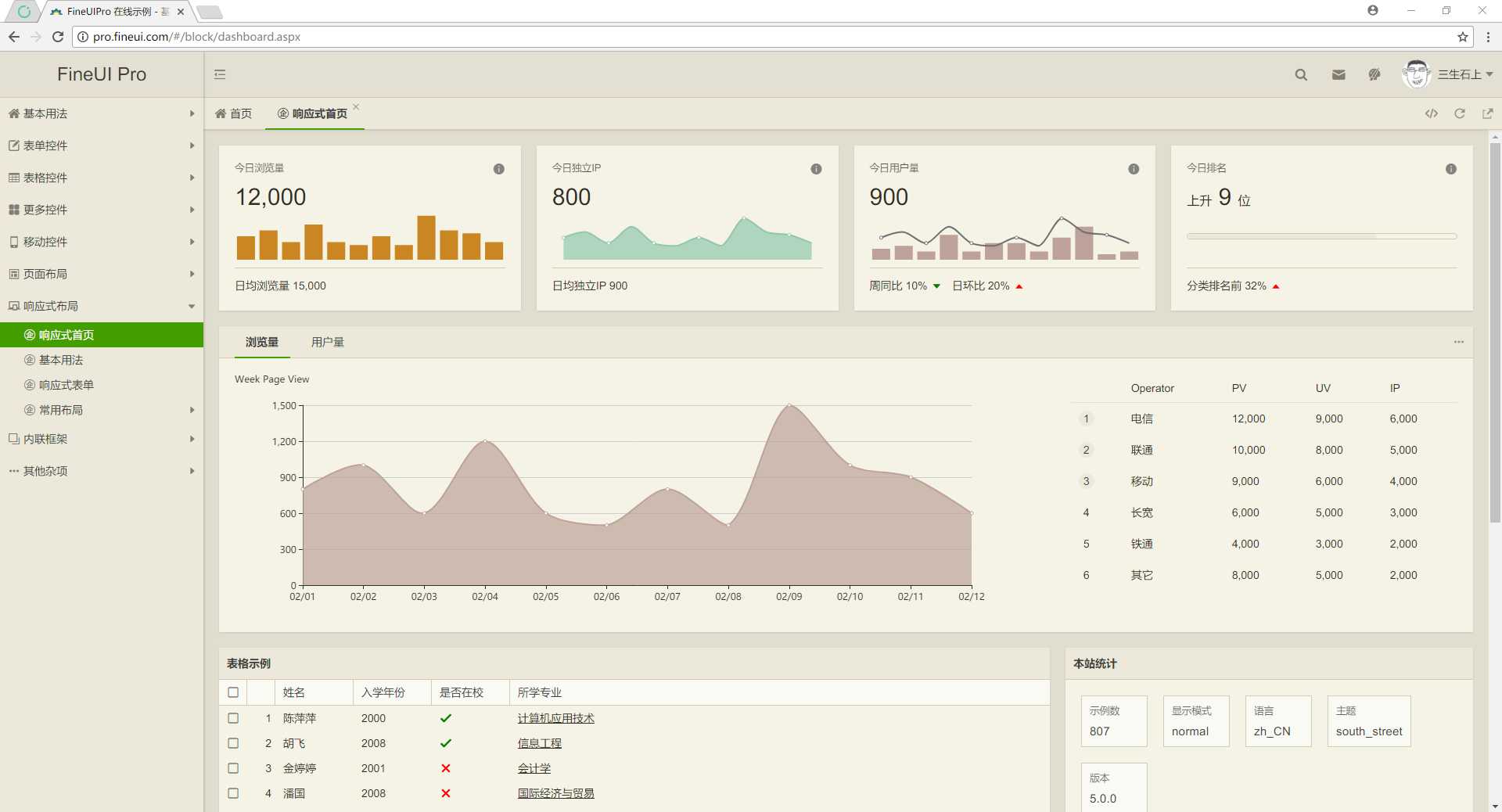This screenshot has width=1502, height=812.
Task: Click the user avatar picture
Action: coord(1416,74)
